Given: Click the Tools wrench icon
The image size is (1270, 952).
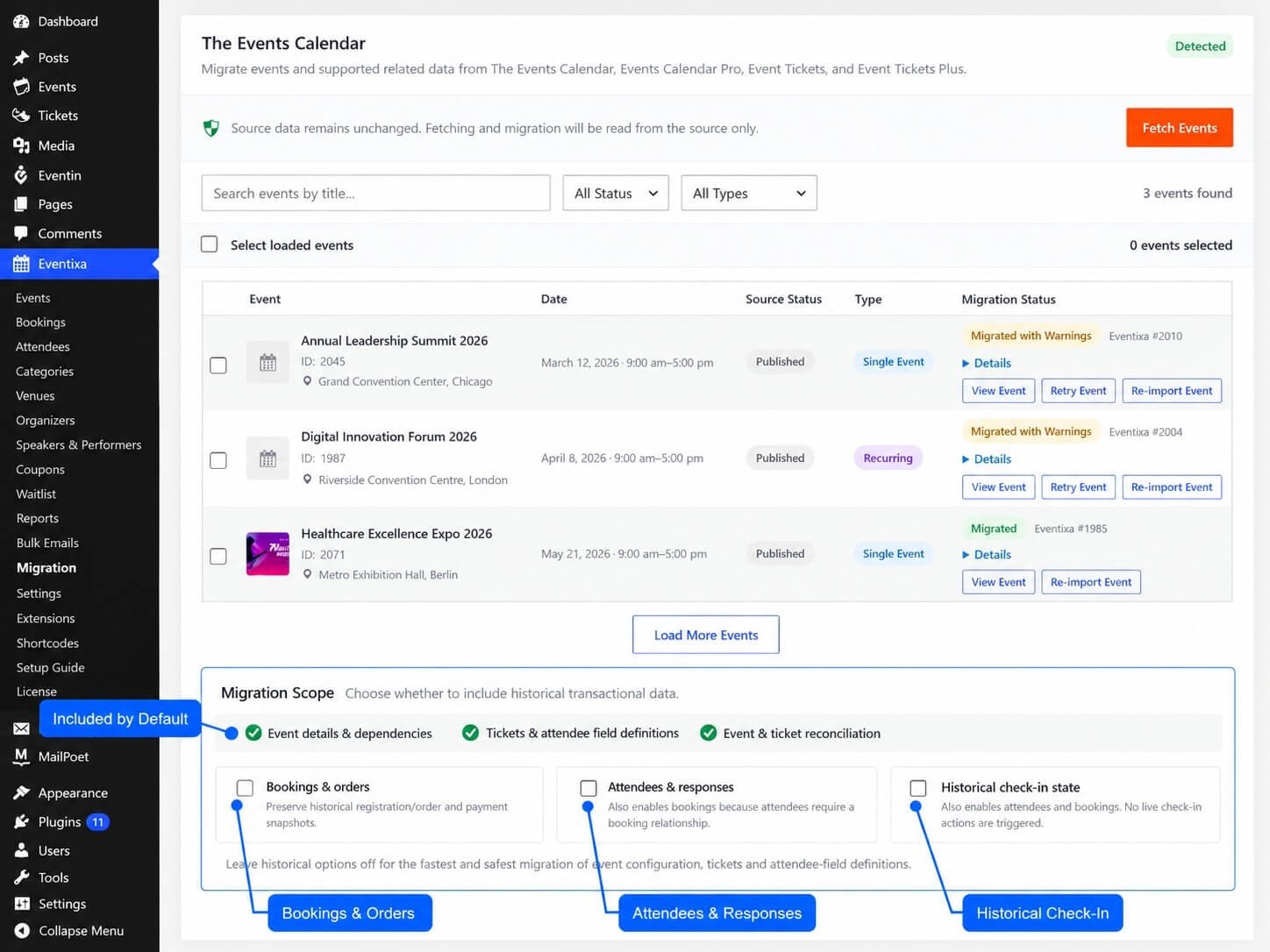Looking at the screenshot, I should (x=21, y=877).
